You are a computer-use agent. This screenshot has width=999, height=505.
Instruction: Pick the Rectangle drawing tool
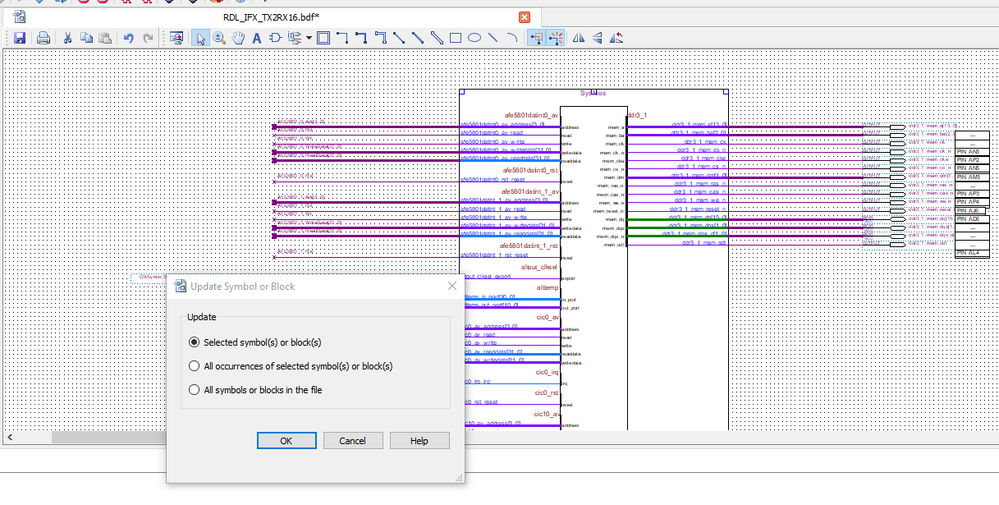[x=455, y=38]
